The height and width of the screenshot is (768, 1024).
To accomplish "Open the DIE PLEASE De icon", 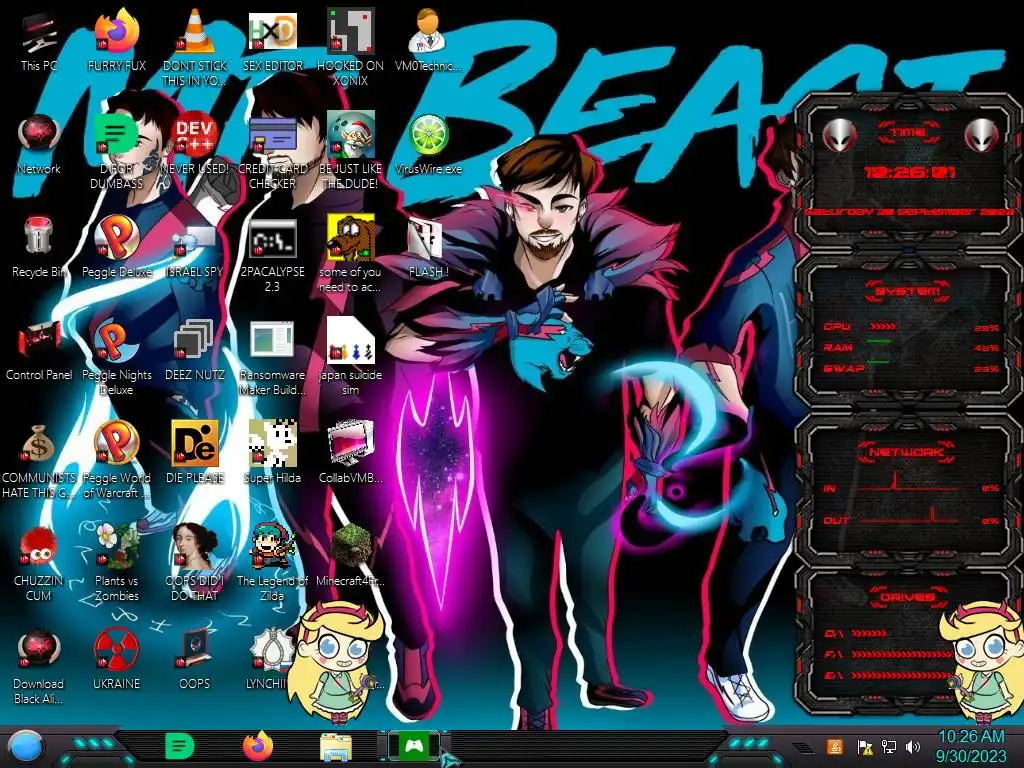I will (x=195, y=453).
